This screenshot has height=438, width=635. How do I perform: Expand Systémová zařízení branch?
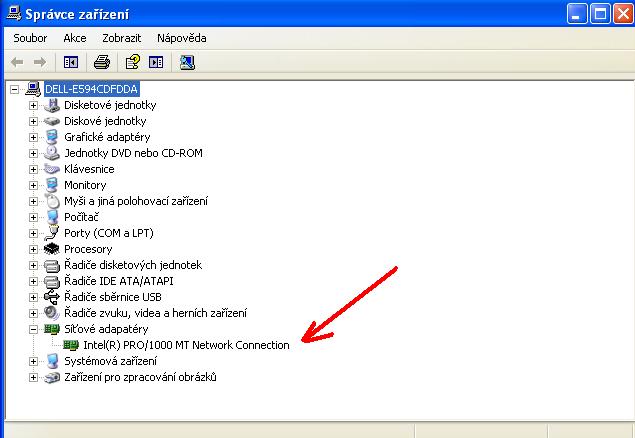point(33,361)
